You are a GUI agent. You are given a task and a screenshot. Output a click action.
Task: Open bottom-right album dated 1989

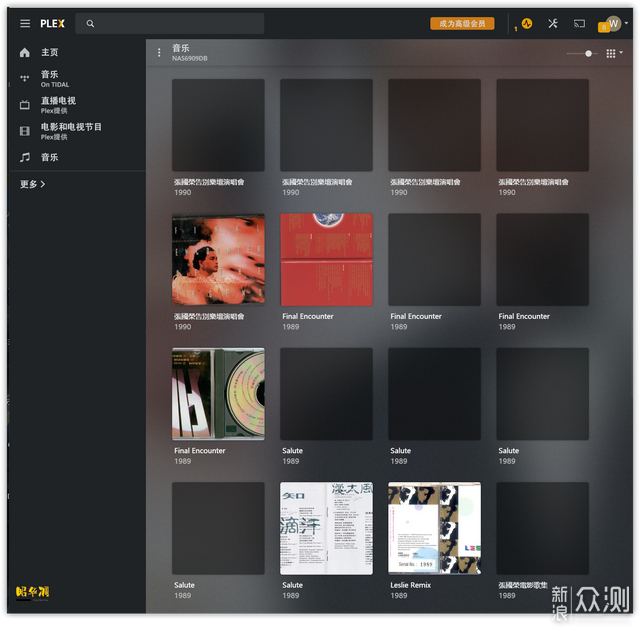(542, 528)
